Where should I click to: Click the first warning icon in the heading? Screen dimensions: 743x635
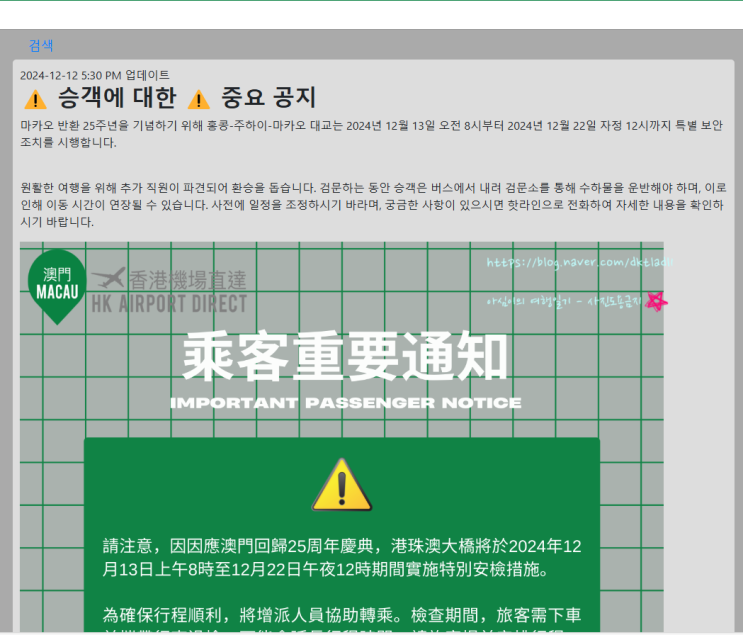tap(36, 100)
